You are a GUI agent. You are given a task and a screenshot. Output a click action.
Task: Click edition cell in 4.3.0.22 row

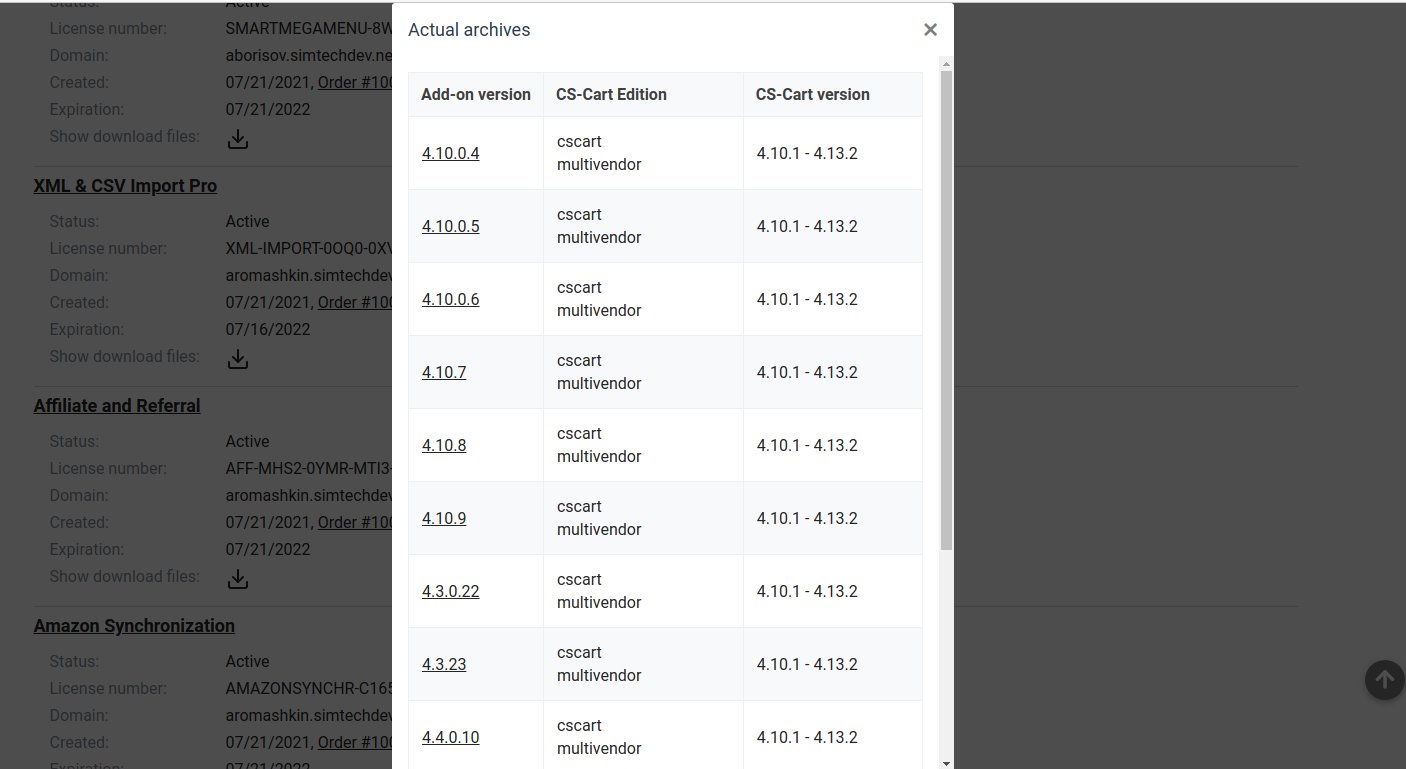(643, 591)
